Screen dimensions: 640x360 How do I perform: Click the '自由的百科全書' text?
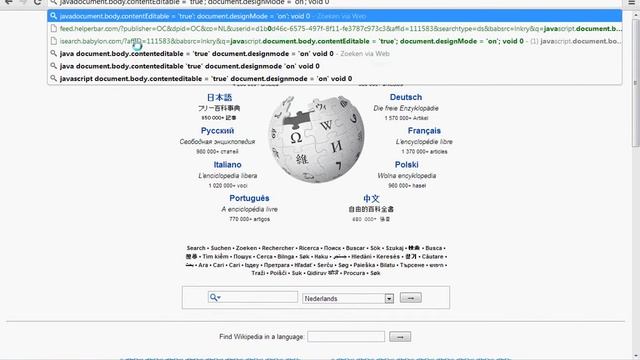point(371,209)
